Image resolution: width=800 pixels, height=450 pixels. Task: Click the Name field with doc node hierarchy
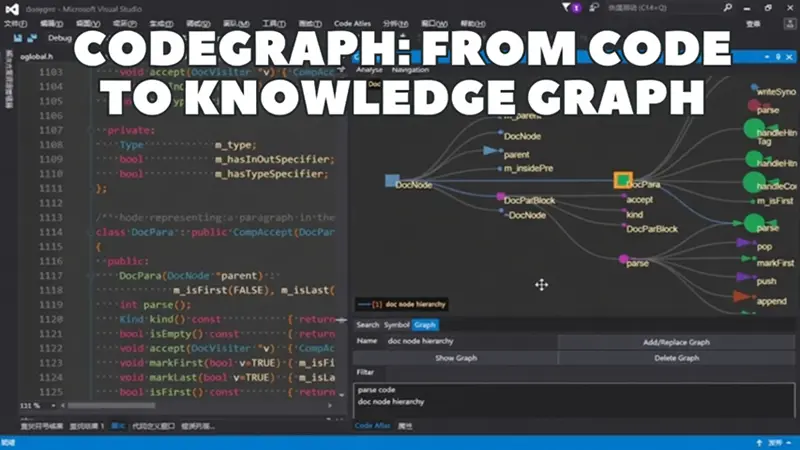click(x=471, y=341)
